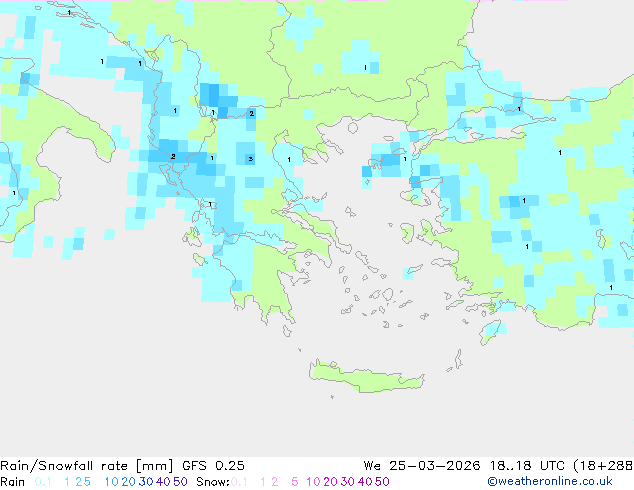Select the rain legend value 20
This screenshot has width=634, height=490.
[129, 482]
